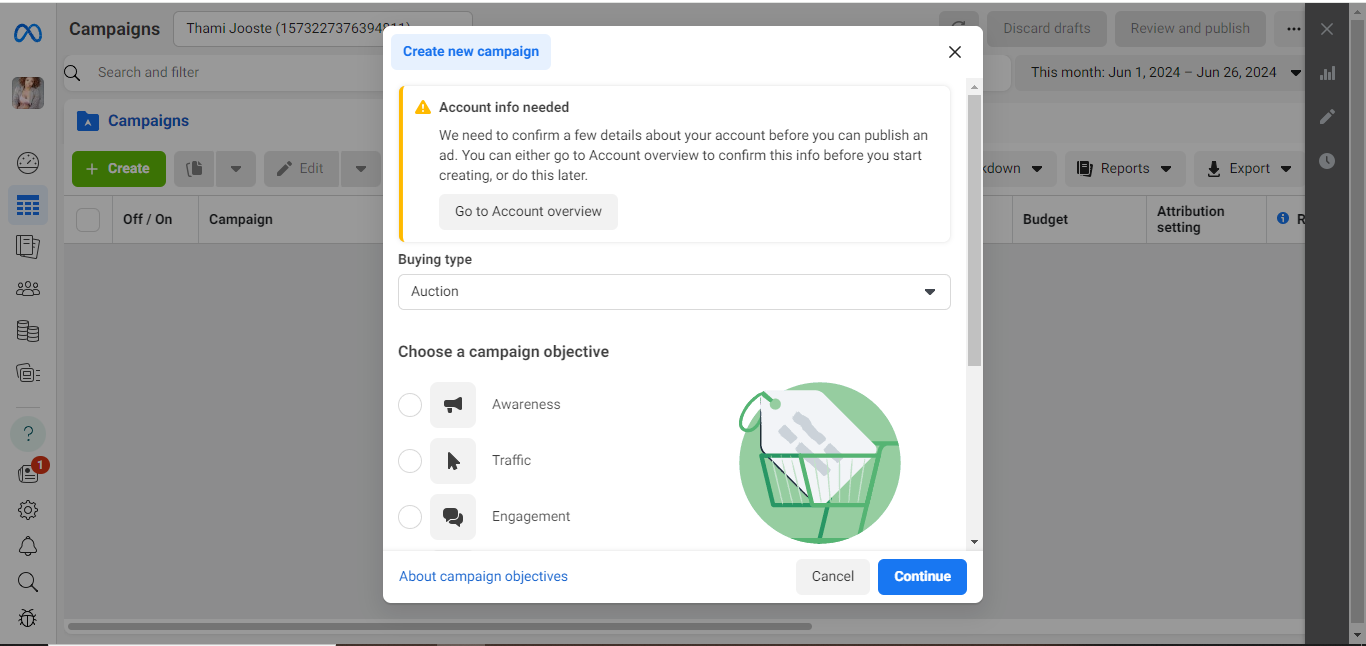This screenshot has width=1366, height=646.
Task: Click Go to Account overview button
Action: (x=529, y=212)
